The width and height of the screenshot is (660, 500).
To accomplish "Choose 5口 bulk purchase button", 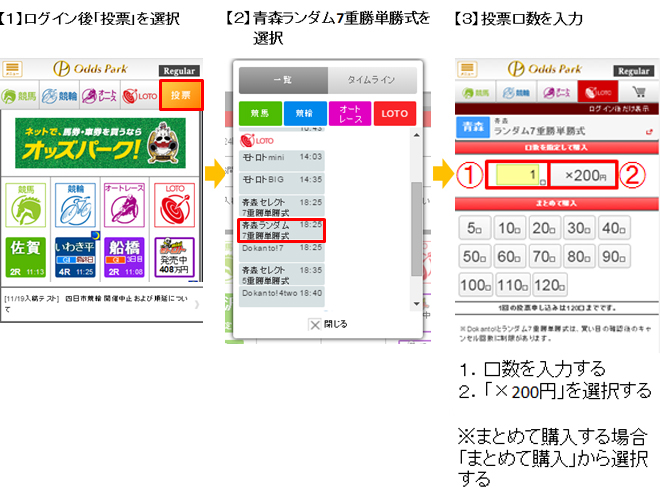I will tap(475, 228).
